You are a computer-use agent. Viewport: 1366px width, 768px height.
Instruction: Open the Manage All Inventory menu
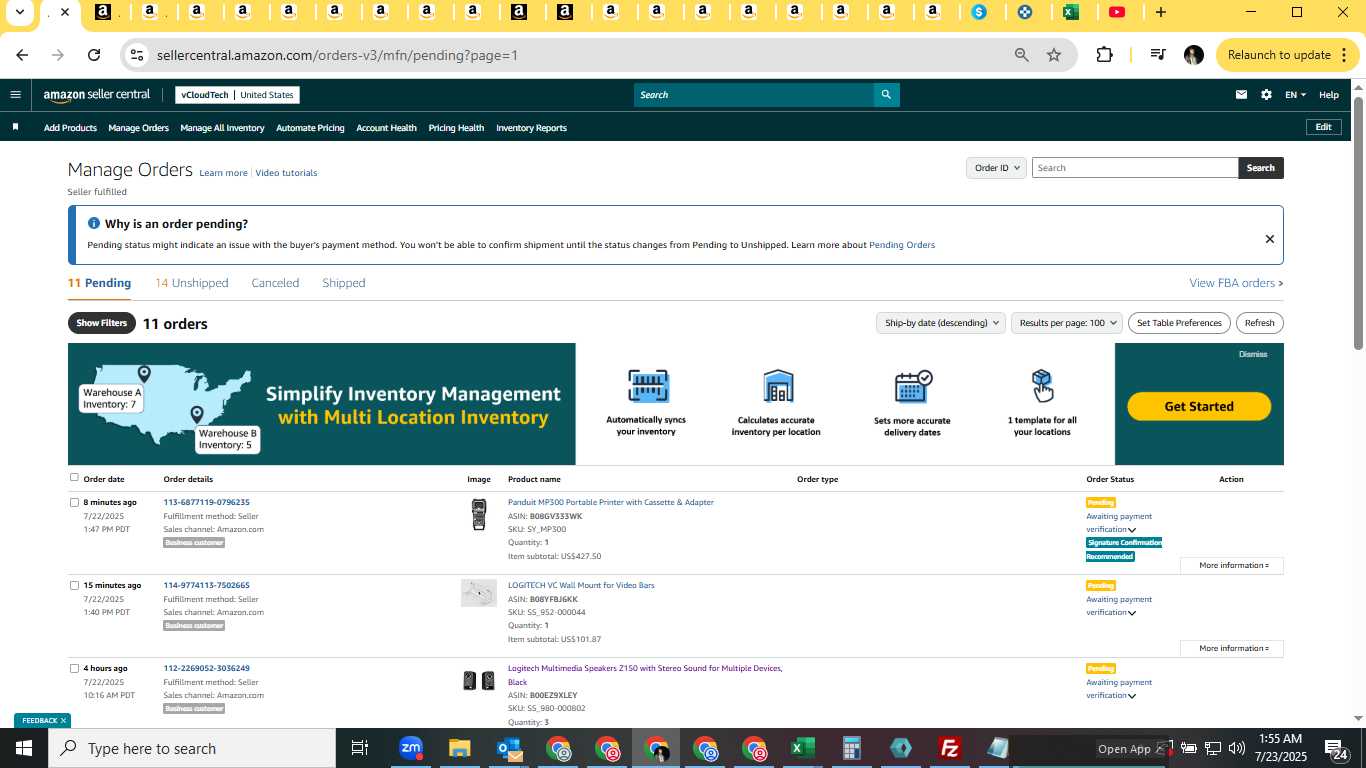(x=222, y=128)
